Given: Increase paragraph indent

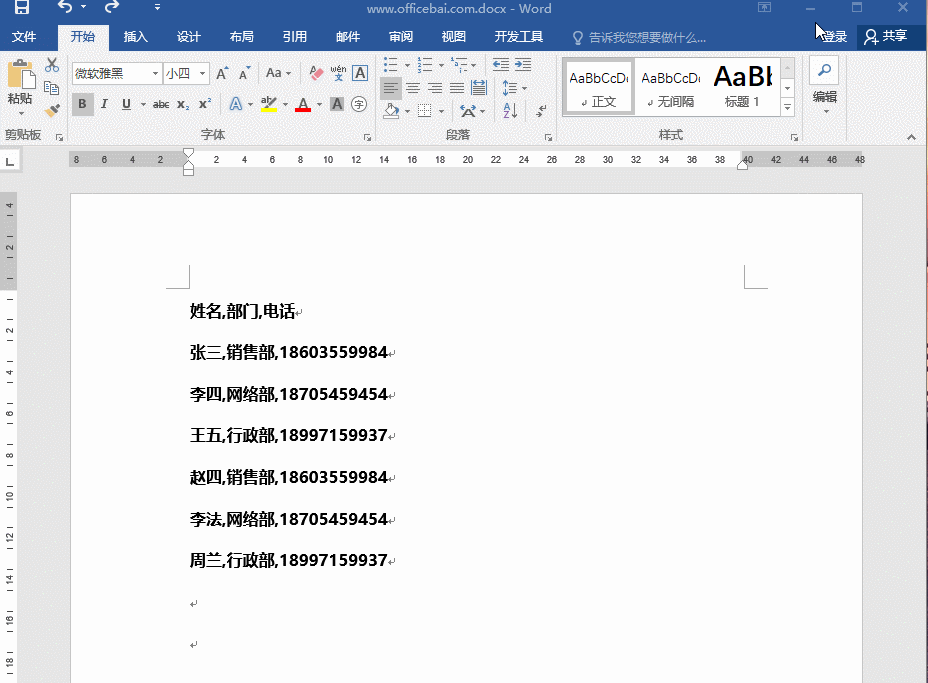Looking at the screenshot, I should tap(523, 65).
